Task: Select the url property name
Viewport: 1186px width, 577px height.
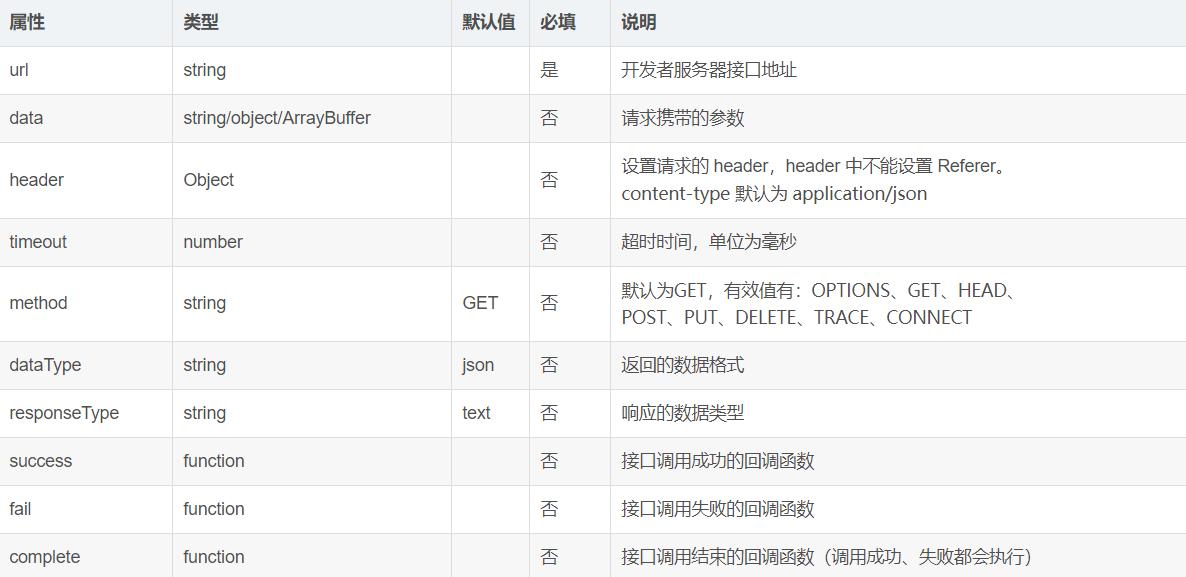Action: [18, 70]
